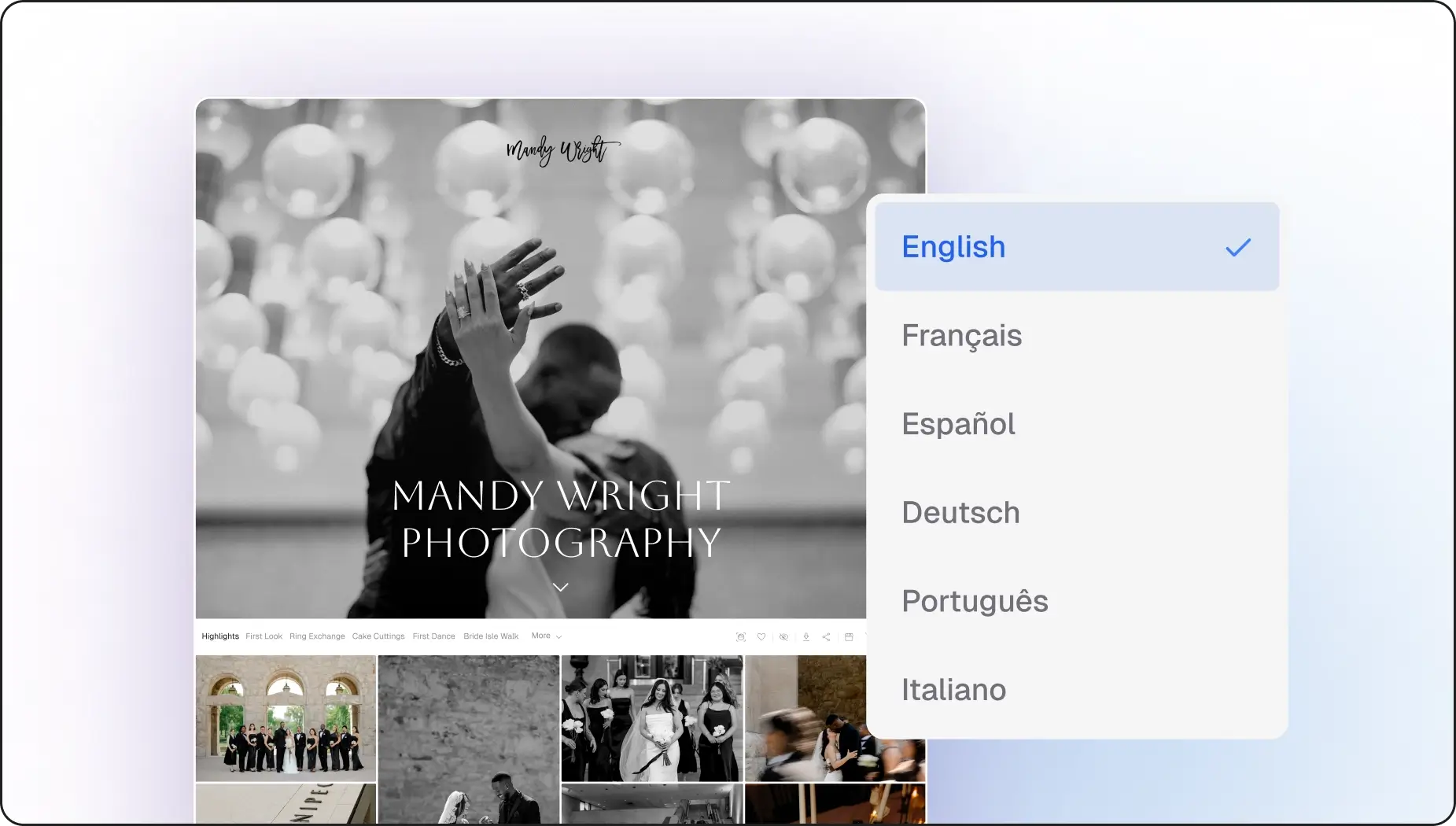Click the download gallery icon
The width and height of the screenshot is (1456, 826).
806,637
